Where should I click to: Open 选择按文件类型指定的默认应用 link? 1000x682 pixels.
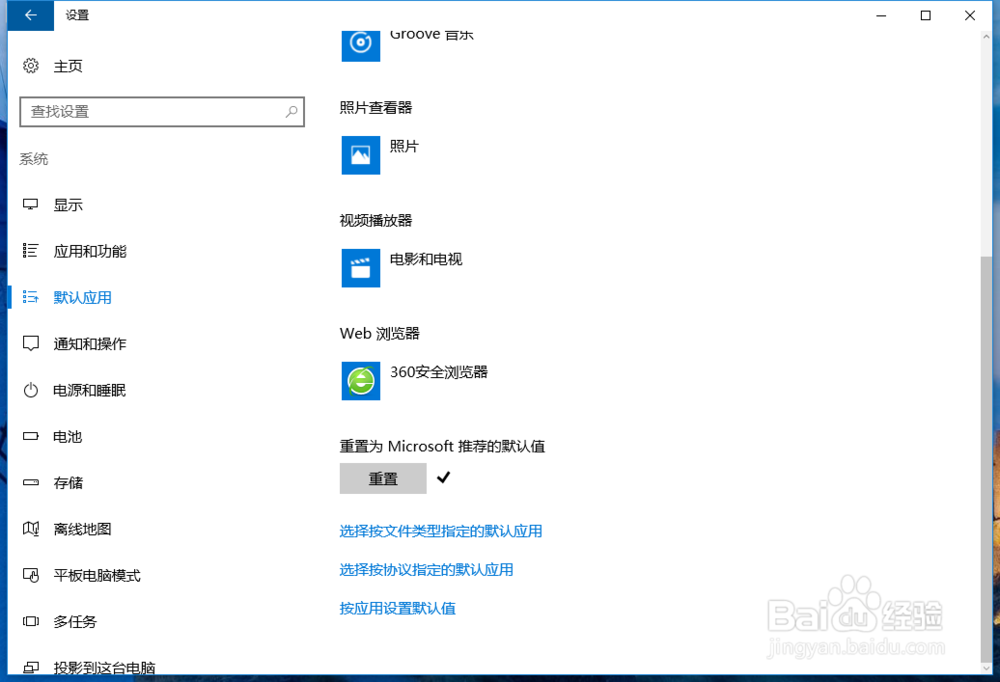tap(441, 531)
